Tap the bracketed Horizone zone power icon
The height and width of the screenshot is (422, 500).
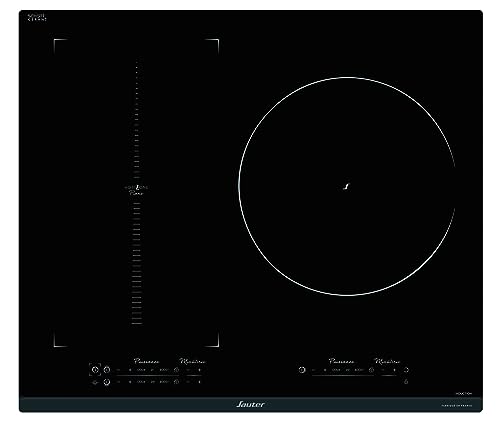(x=95, y=370)
